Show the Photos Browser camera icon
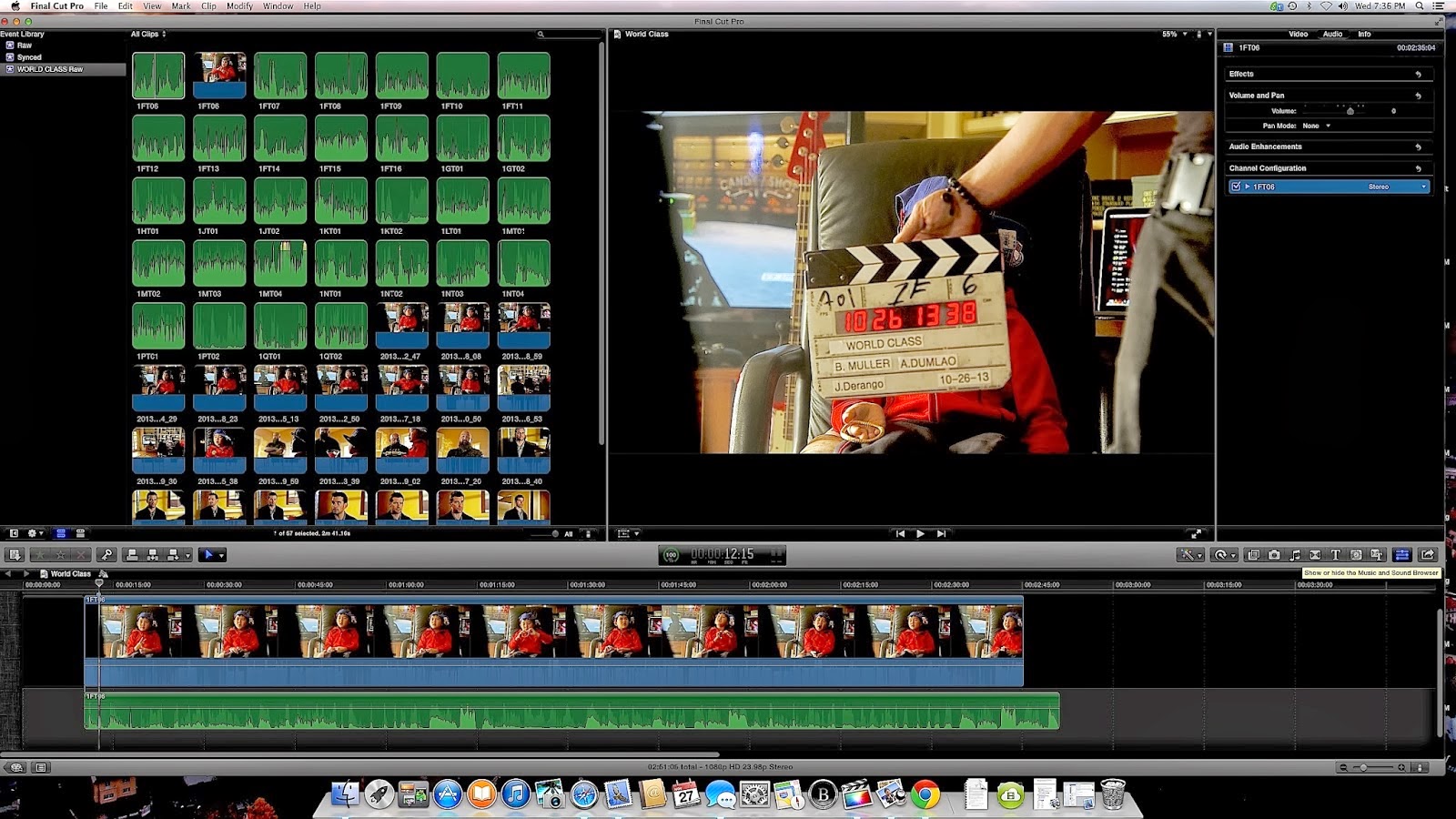1456x819 pixels. point(1274,554)
